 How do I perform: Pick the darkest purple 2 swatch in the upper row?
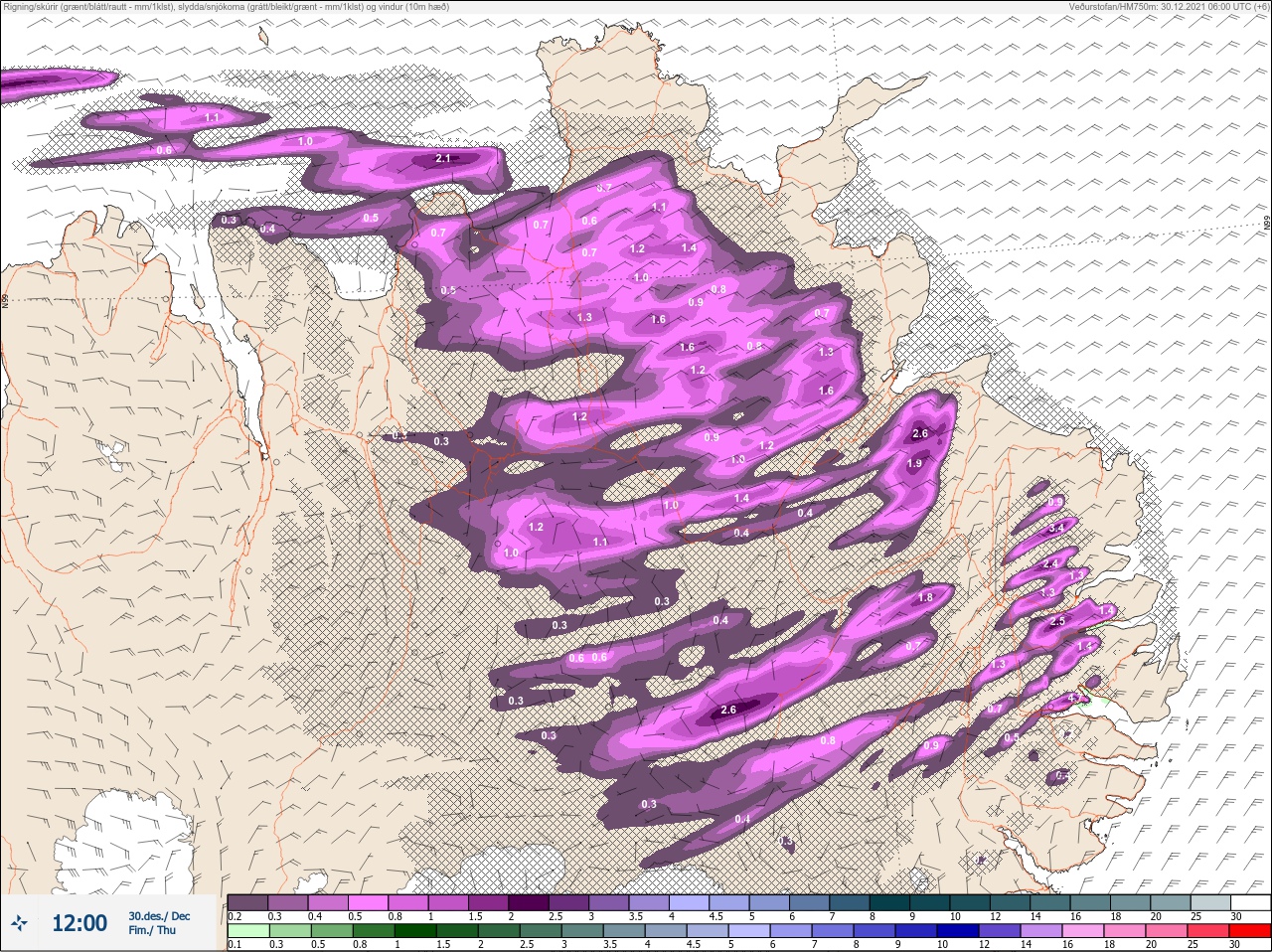[x=530, y=902]
